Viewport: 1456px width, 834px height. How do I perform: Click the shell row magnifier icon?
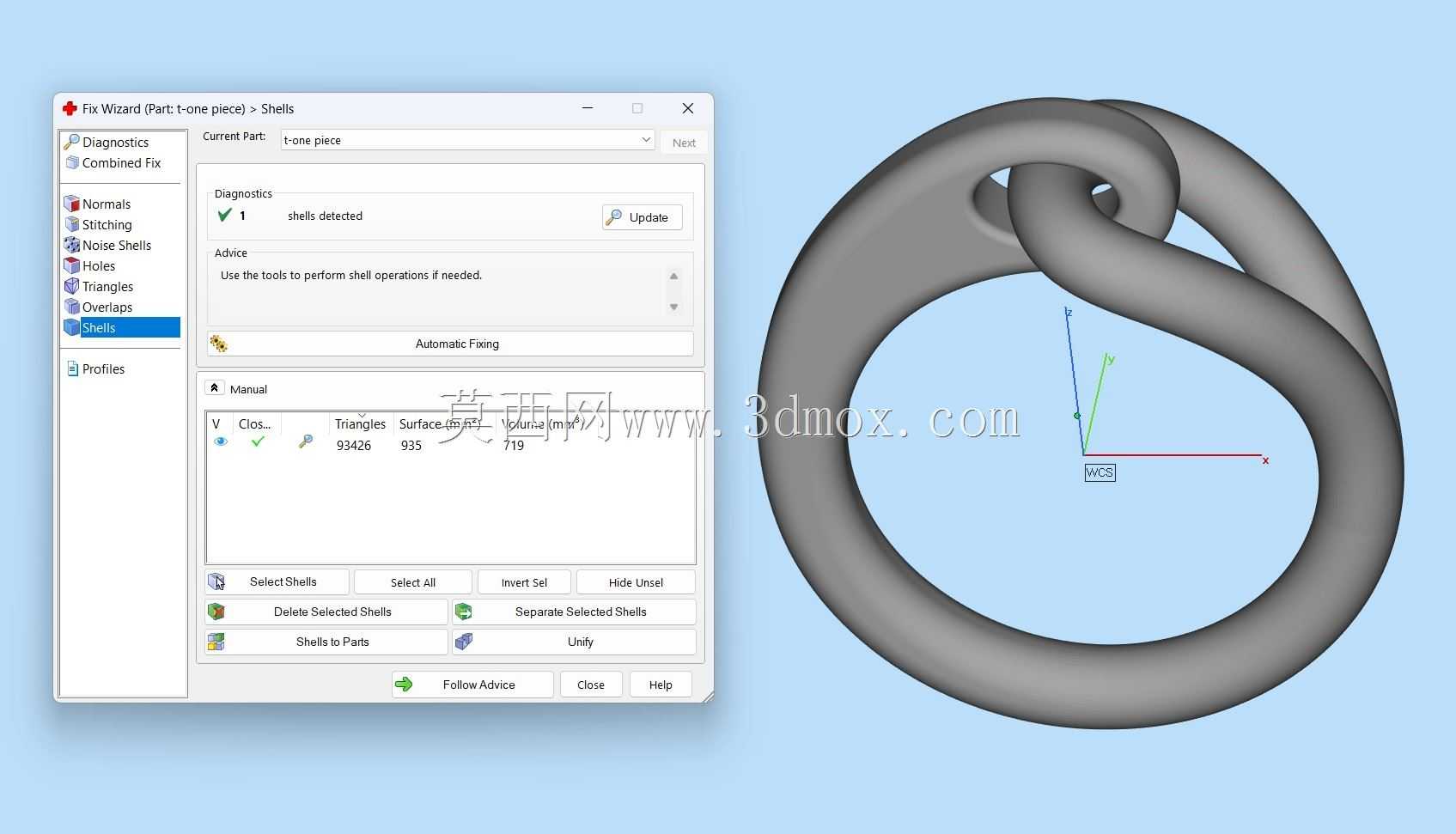pos(305,441)
